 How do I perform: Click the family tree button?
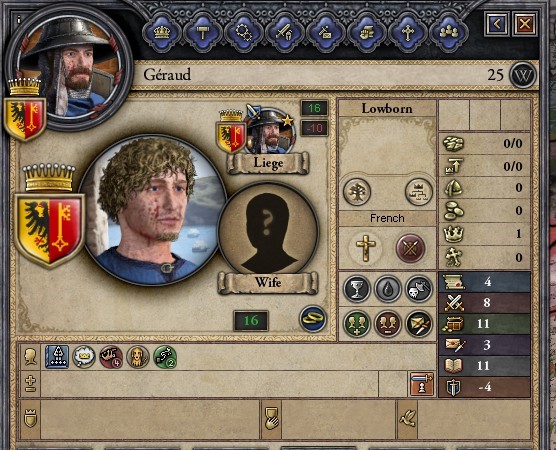(357, 193)
